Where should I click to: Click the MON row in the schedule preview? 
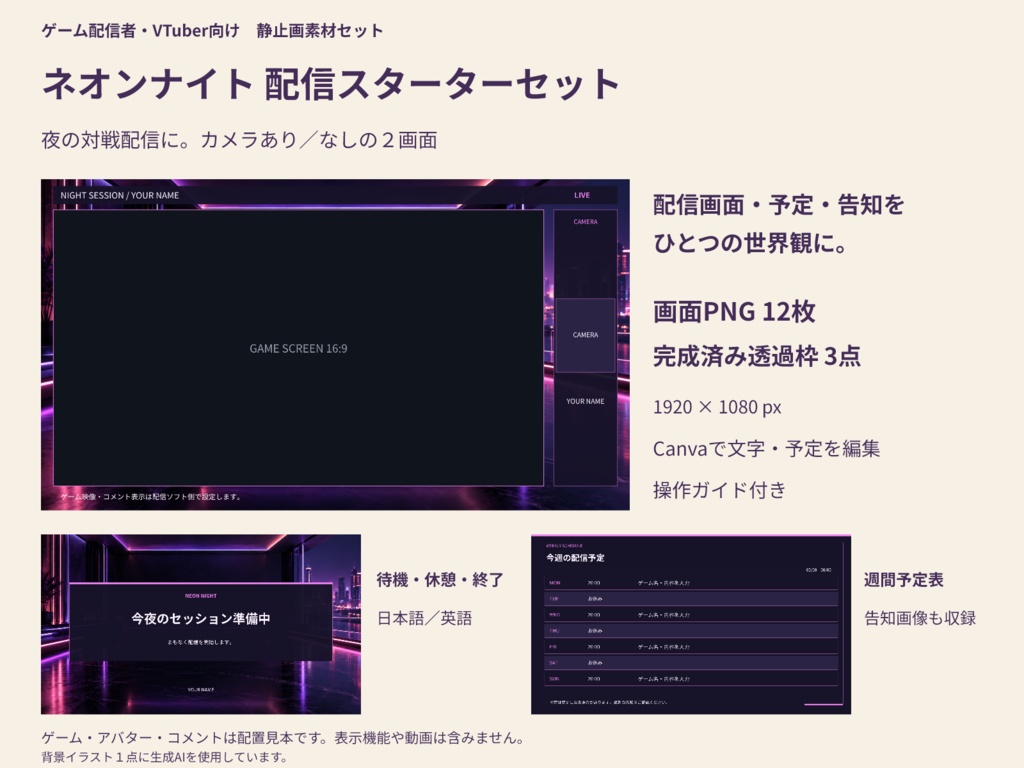pyautogui.click(x=690, y=583)
